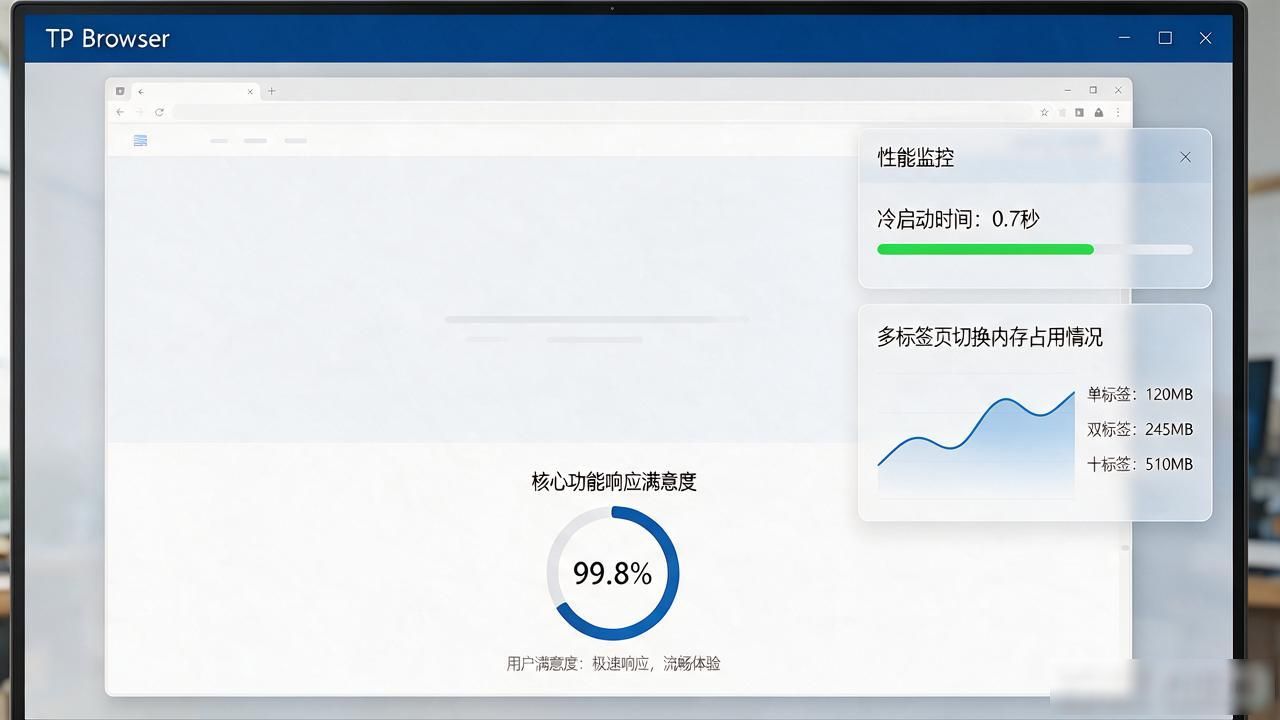This screenshot has height=720, width=1280.
Task: Close the current inner browser tab
Action: pyautogui.click(x=250, y=91)
